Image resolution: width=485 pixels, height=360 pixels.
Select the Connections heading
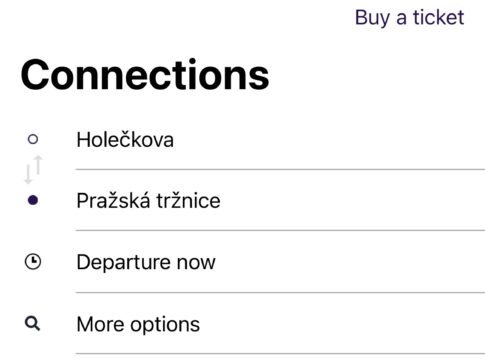click(145, 75)
